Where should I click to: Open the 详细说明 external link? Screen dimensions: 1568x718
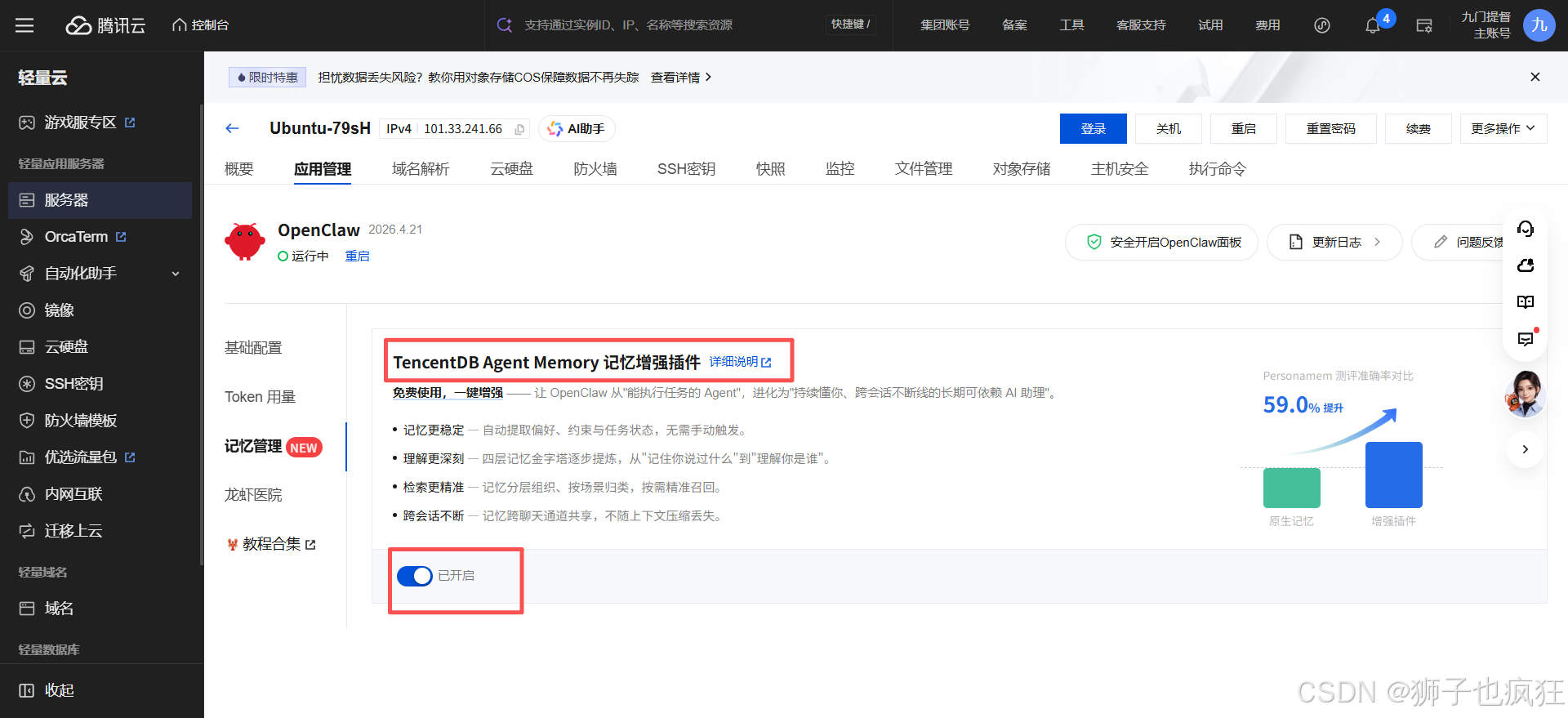coord(740,362)
